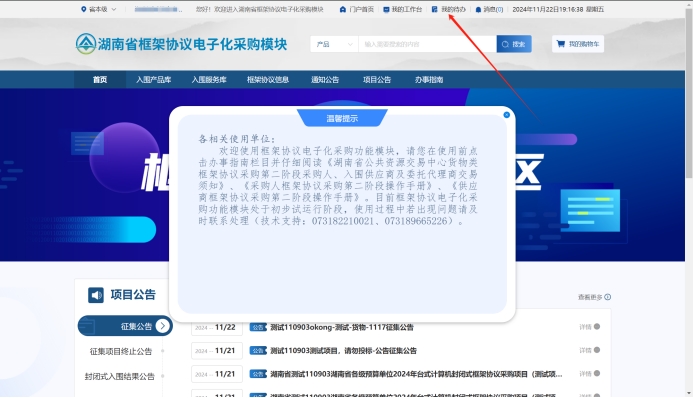Open 我的工作台 workbench link
Viewport: 693px width, 398px height.
tap(407, 9)
